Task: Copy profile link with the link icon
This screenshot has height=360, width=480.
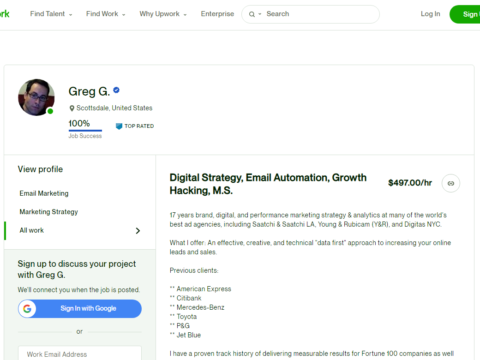Action: [x=451, y=183]
